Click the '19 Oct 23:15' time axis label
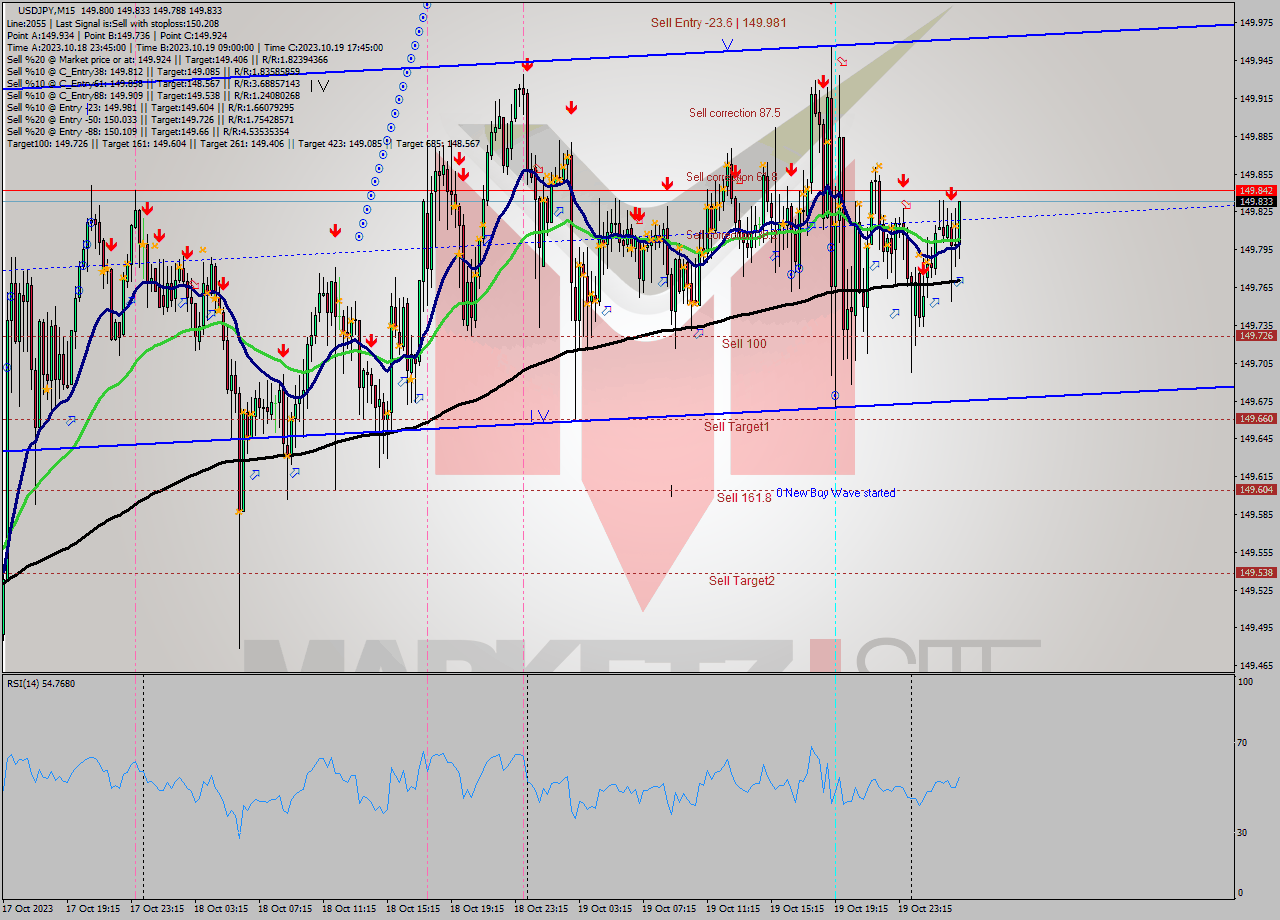 click(x=925, y=909)
